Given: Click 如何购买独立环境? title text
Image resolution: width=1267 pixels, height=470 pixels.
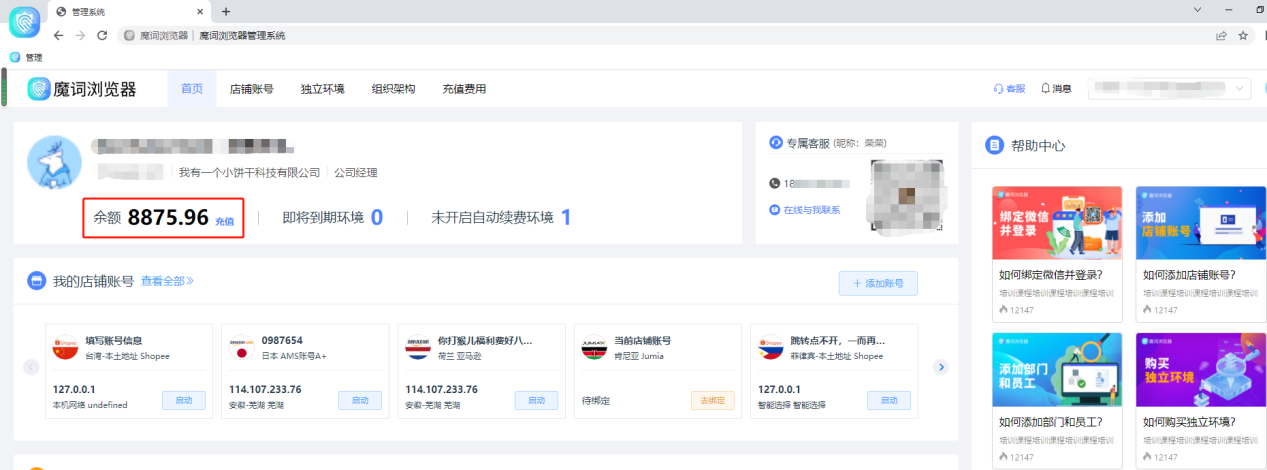Looking at the screenshot, I should point(1189,421).
